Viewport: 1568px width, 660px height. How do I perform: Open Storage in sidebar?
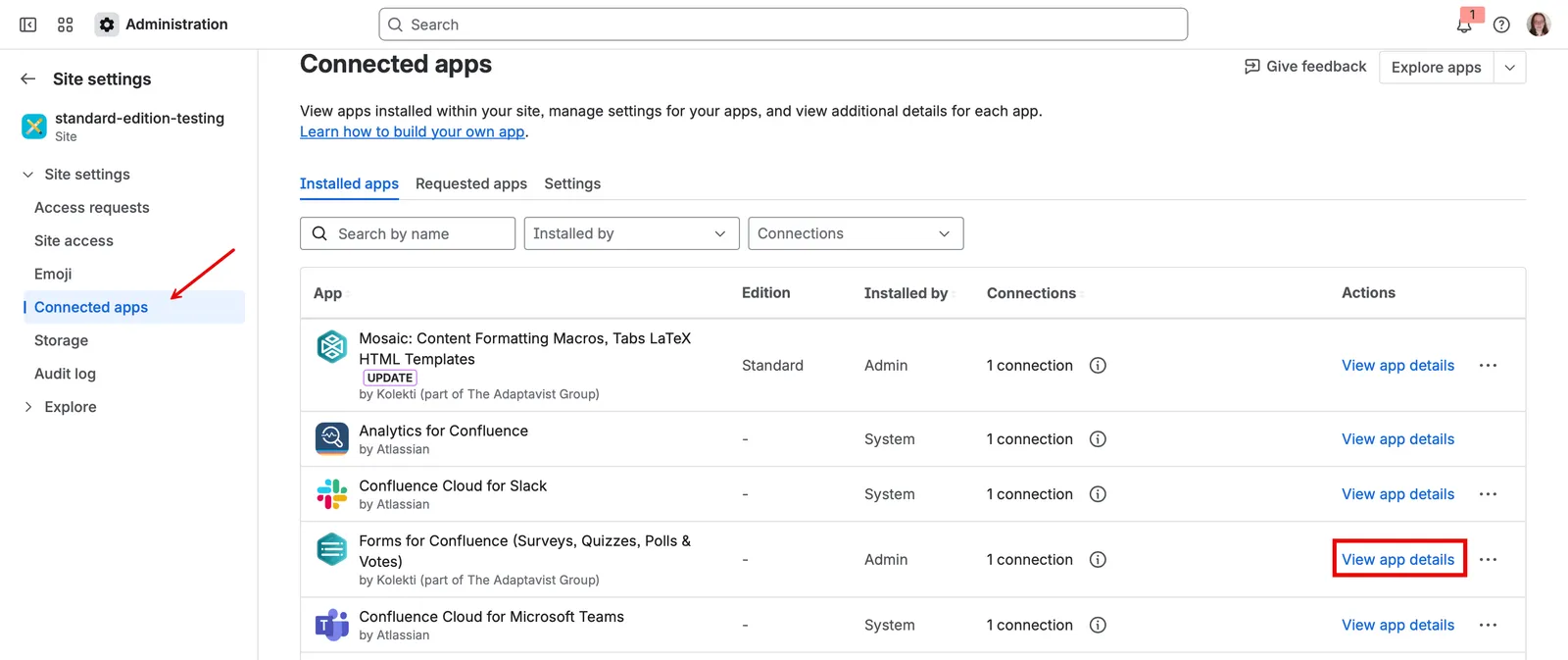coord(61,340)
